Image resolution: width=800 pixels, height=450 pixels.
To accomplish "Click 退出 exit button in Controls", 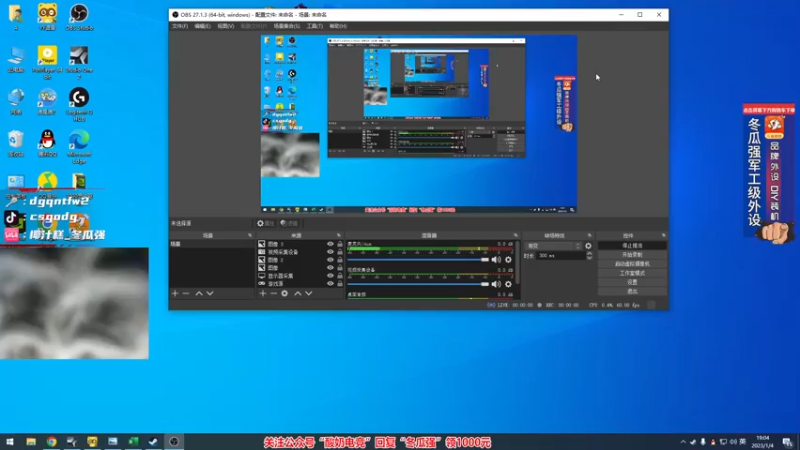I will (x=632, y=291).
